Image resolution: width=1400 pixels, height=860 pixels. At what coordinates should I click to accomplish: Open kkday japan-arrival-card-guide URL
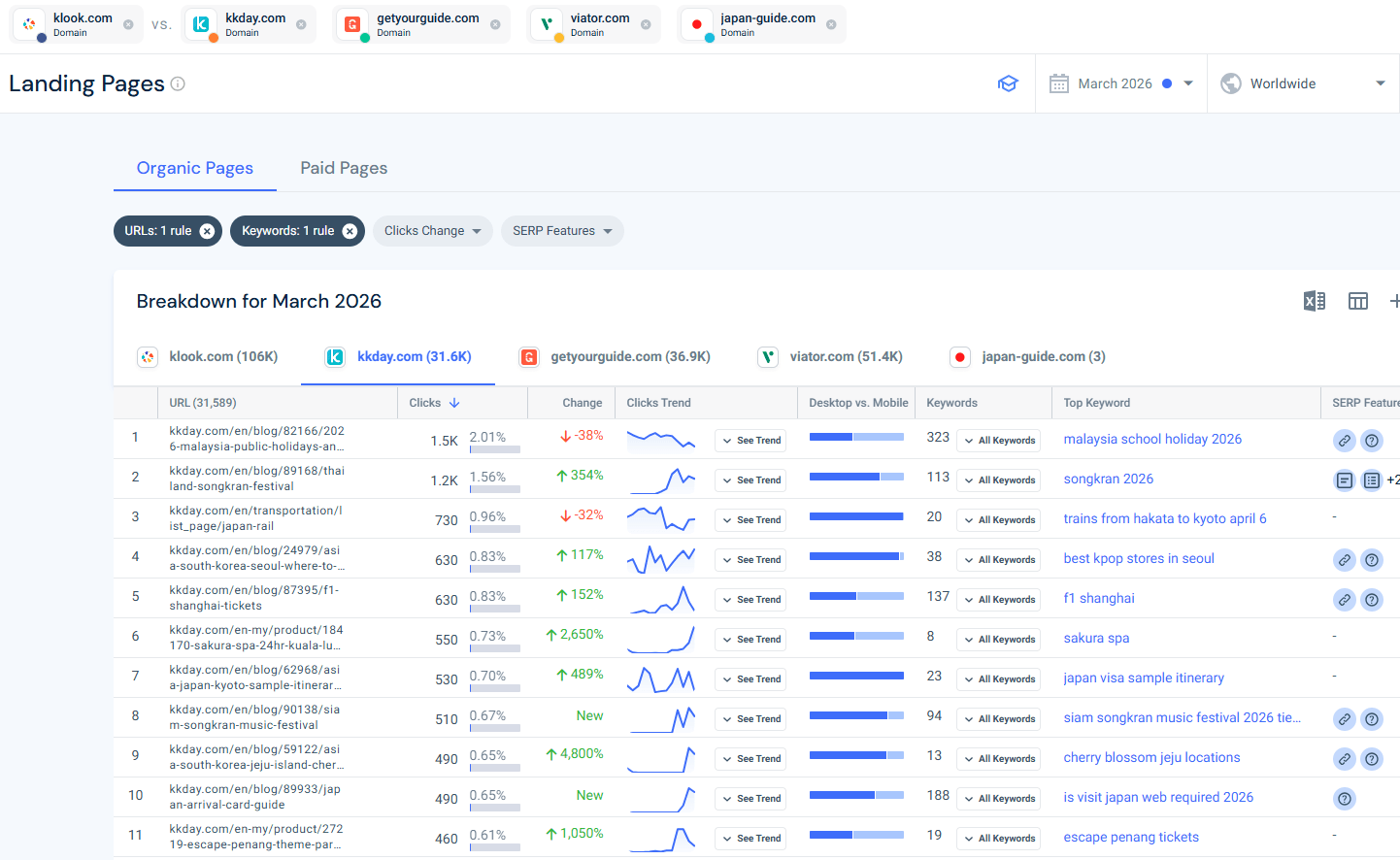pos(255,797)
